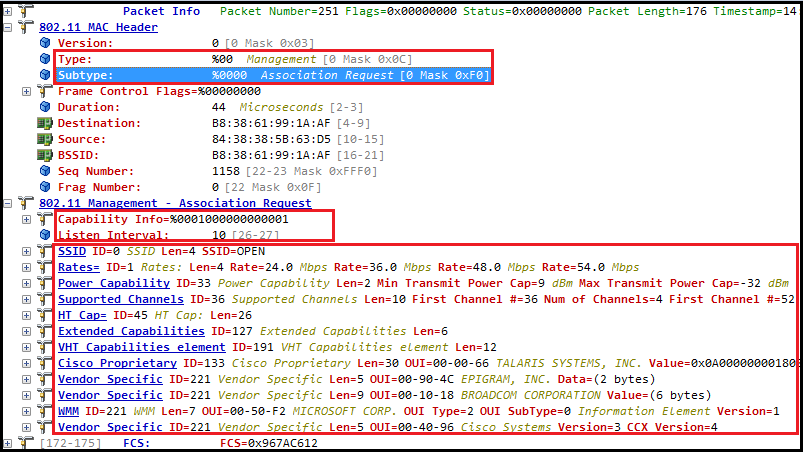The width and height of the screenshot is (803, 452).
Task: Expand the Frame Control Flags node
Action: pos(27,91)
